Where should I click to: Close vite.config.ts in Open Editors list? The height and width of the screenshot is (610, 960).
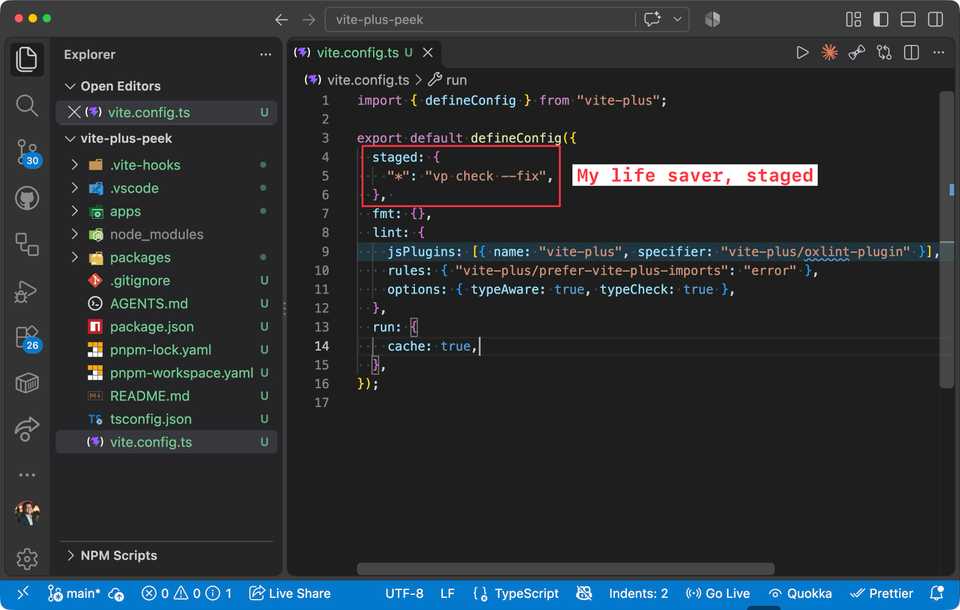point(74,112)
